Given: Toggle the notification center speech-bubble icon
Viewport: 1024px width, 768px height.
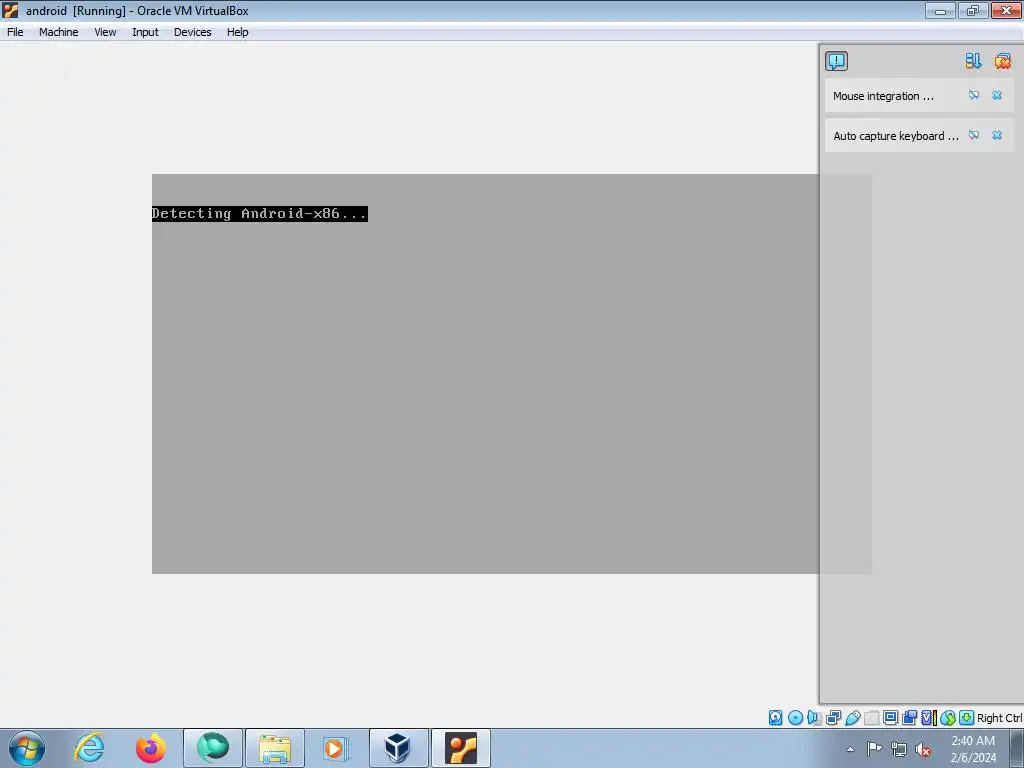Looking at the screenshot, I should [837, 61].
